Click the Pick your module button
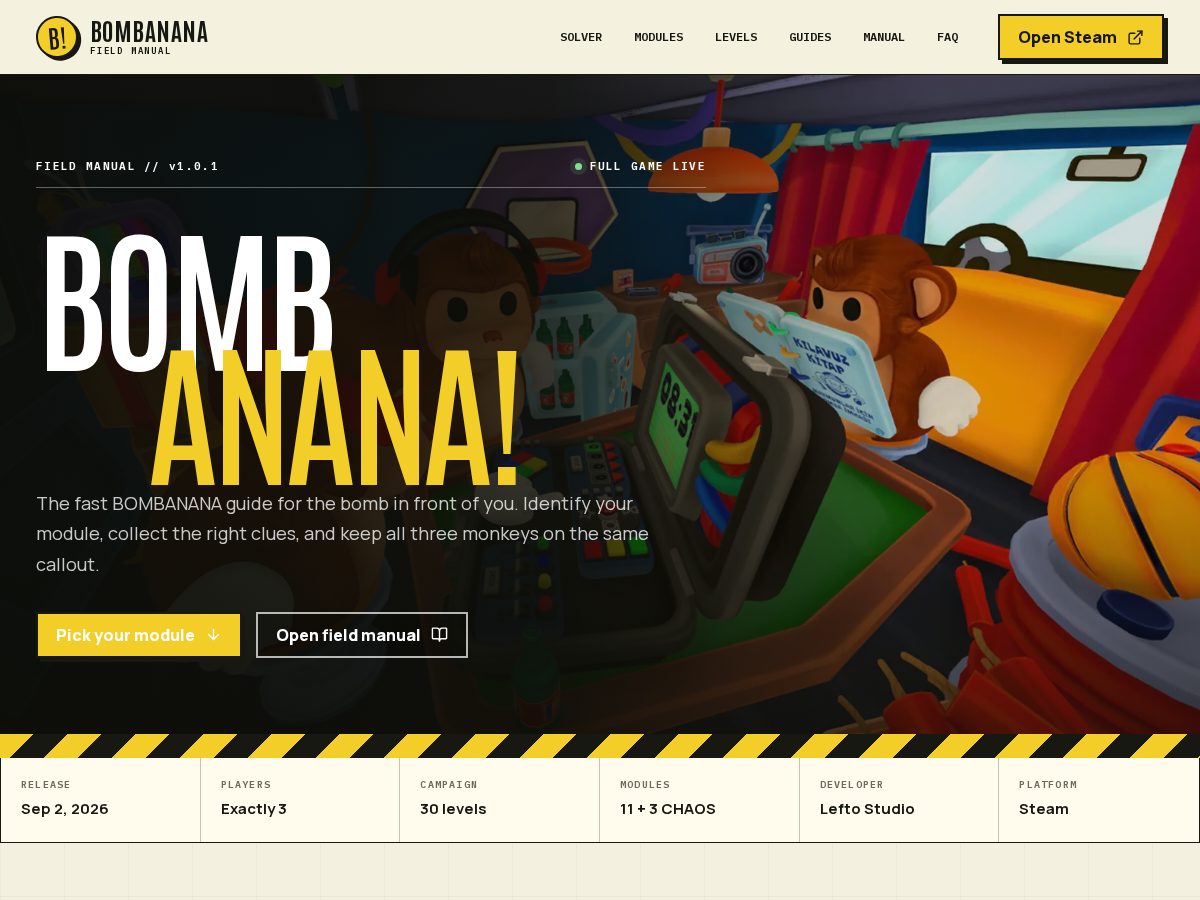 click(x=139, y=635)
